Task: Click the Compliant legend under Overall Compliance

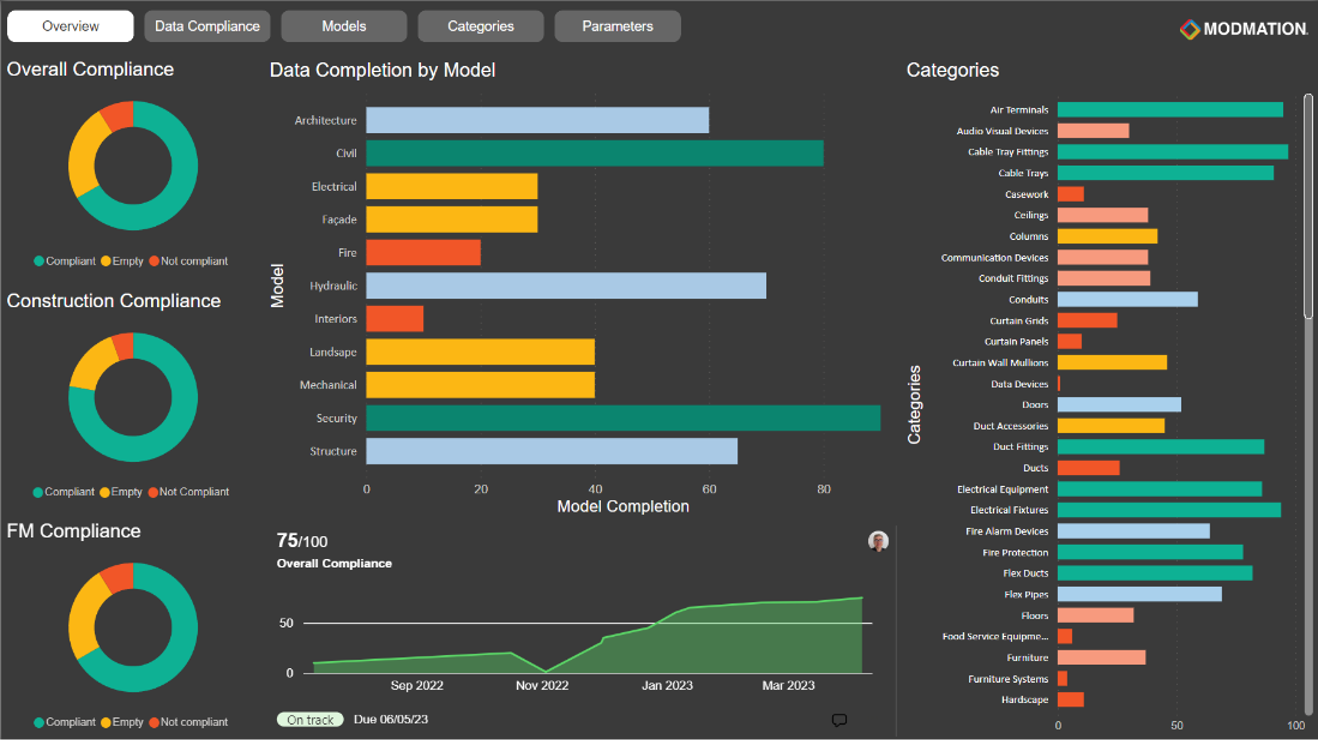Action: point(65,261)
